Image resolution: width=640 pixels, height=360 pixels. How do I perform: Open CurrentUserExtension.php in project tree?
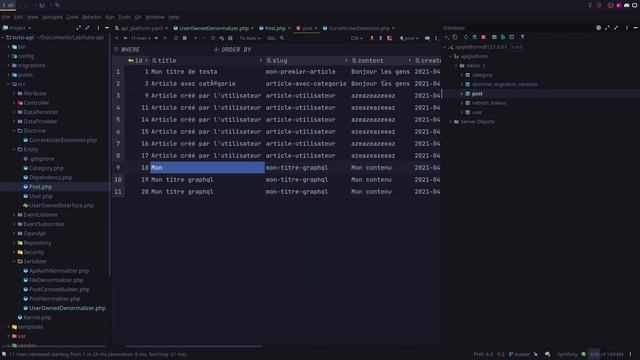(x=63, y=140)
